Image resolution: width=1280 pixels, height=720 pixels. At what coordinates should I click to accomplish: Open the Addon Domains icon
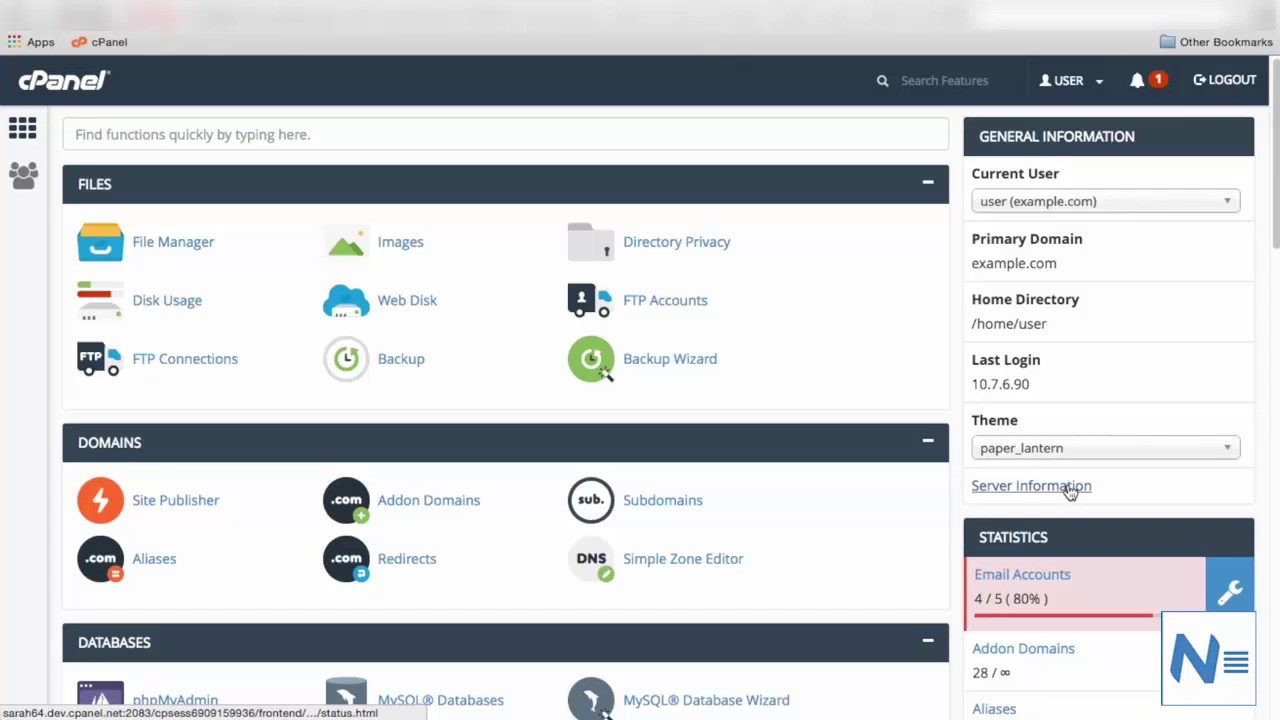pyautogui.click(x=346, y=500)
